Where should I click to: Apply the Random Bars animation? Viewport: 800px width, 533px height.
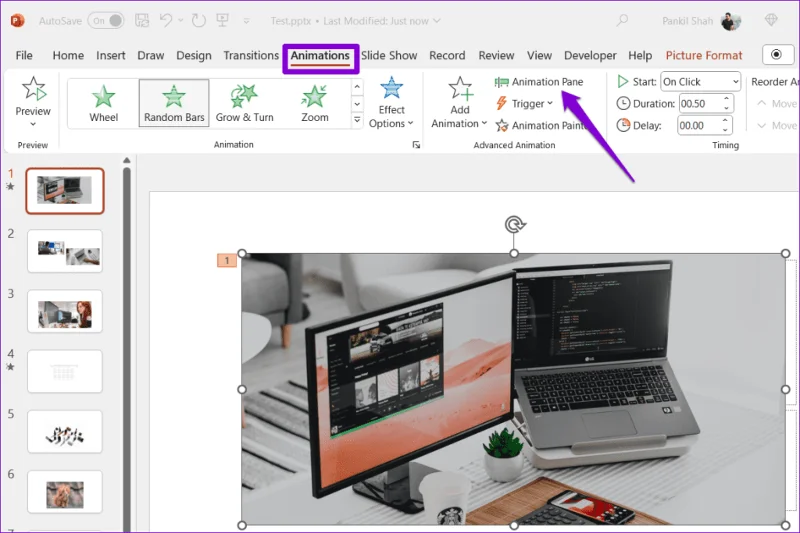pyautogui.click(x=174, y=103)
